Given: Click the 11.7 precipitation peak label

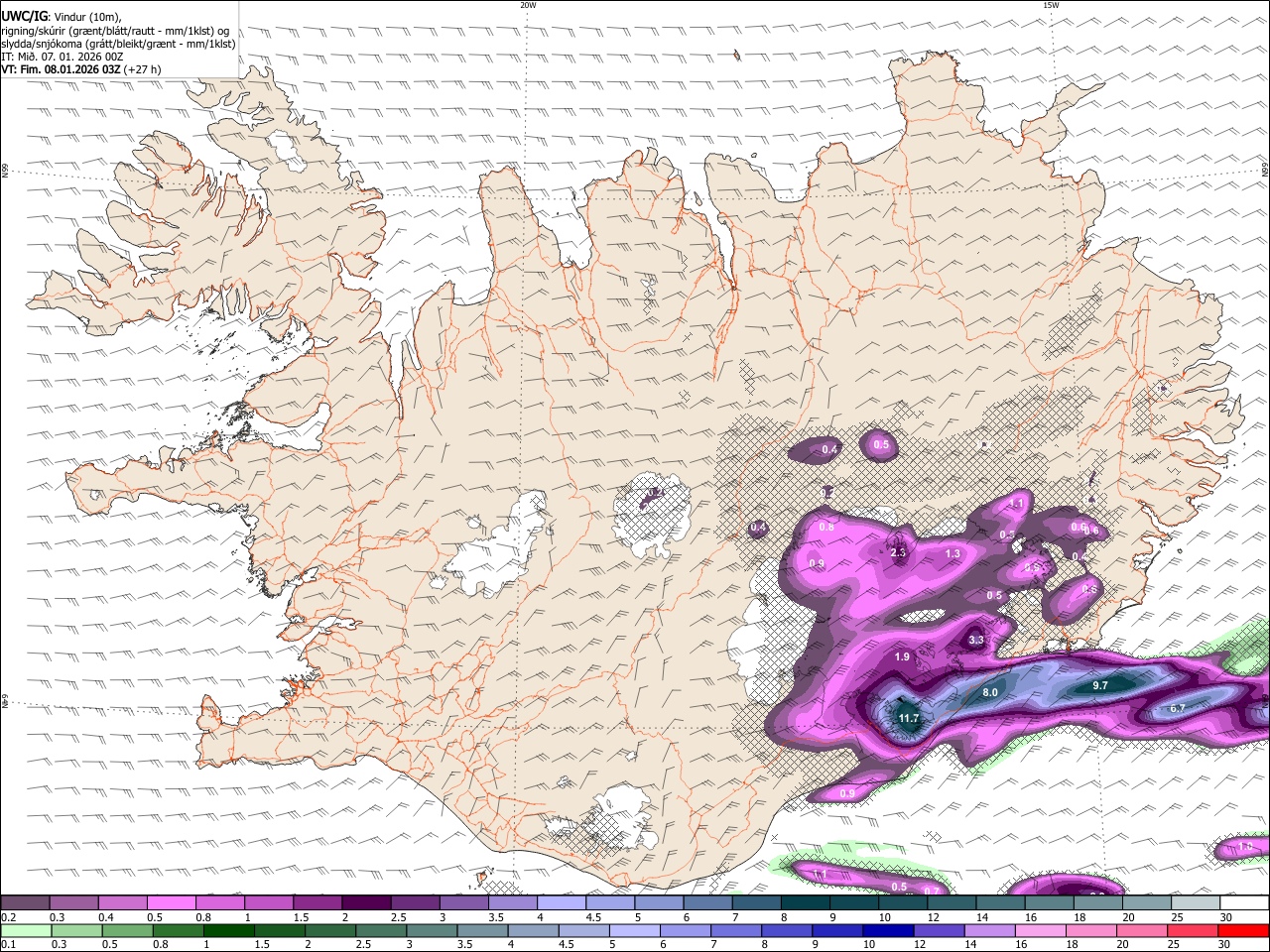Looking at the screenshot, I should (909, 718).
